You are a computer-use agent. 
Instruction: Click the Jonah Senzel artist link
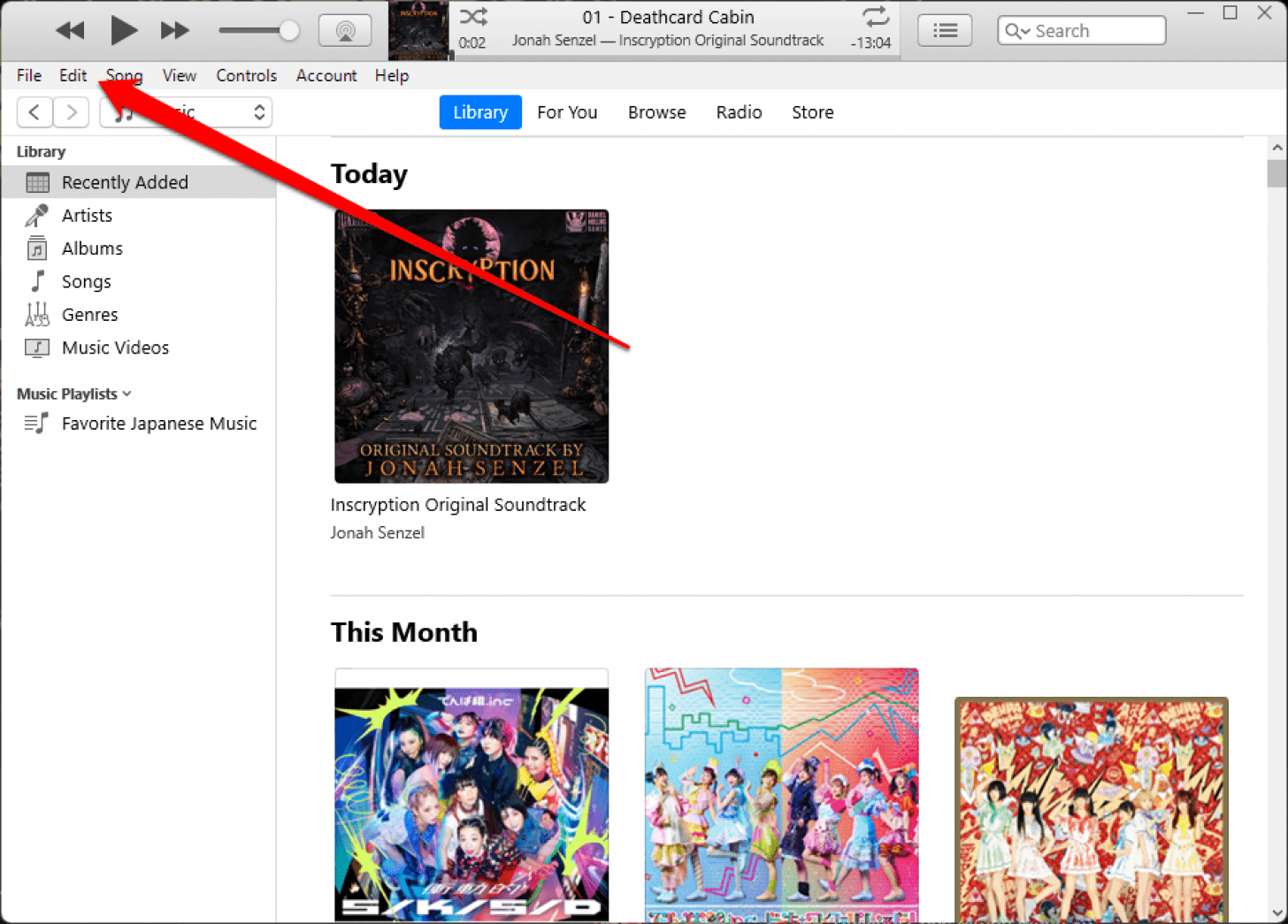tap(378, 532)
